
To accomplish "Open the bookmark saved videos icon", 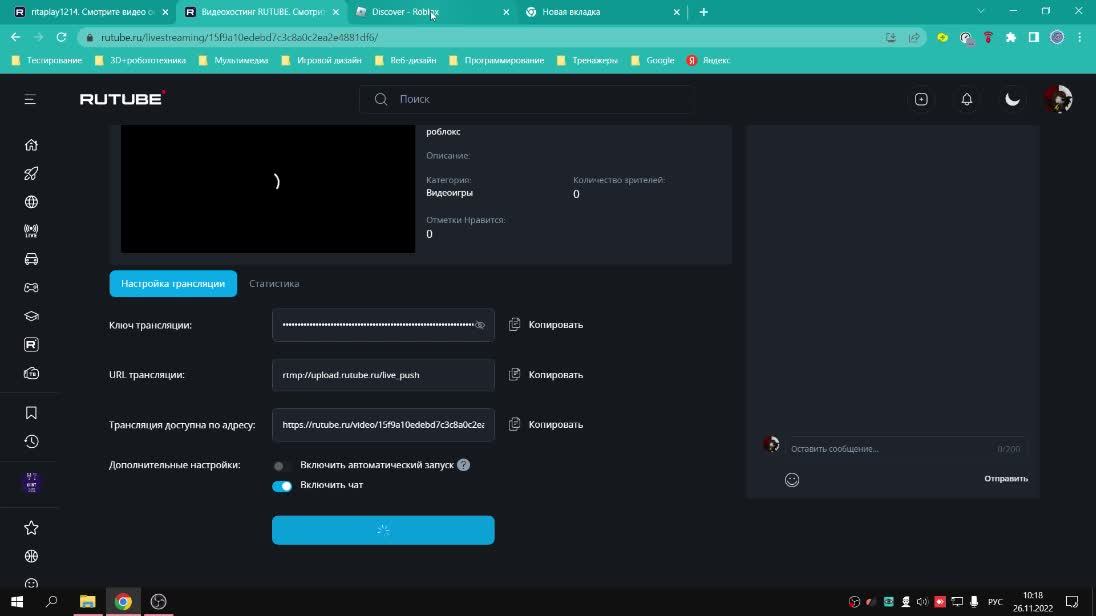I will pyautogui.click(x=31, y=413).
